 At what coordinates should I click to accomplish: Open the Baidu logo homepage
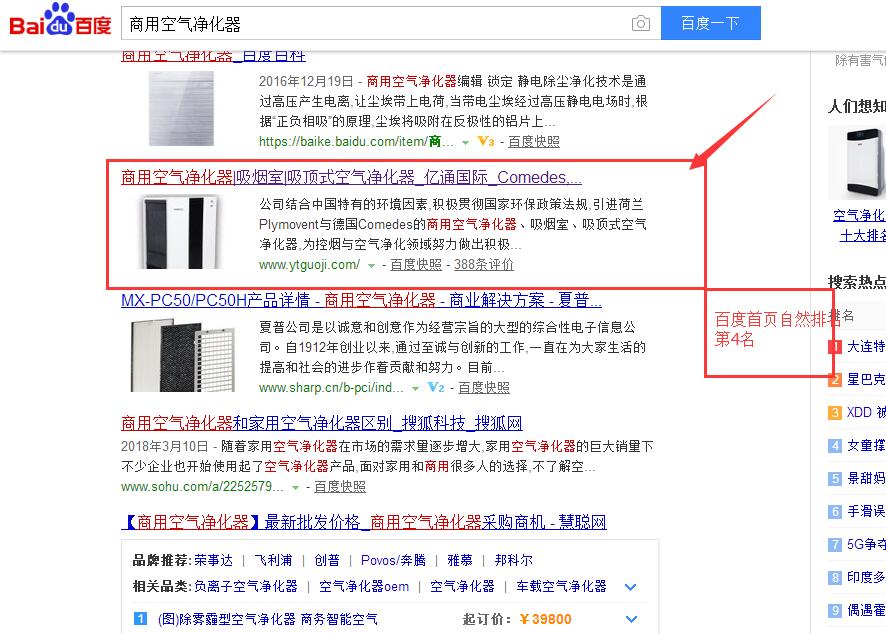tap(60, 20)
